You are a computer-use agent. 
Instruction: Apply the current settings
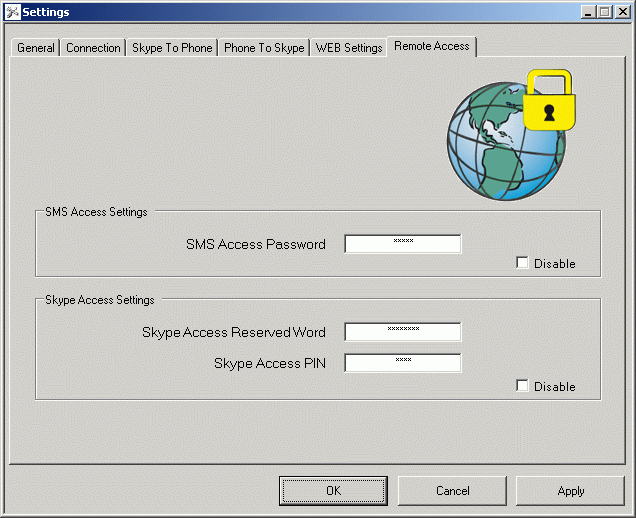click(x=570, y=491)
